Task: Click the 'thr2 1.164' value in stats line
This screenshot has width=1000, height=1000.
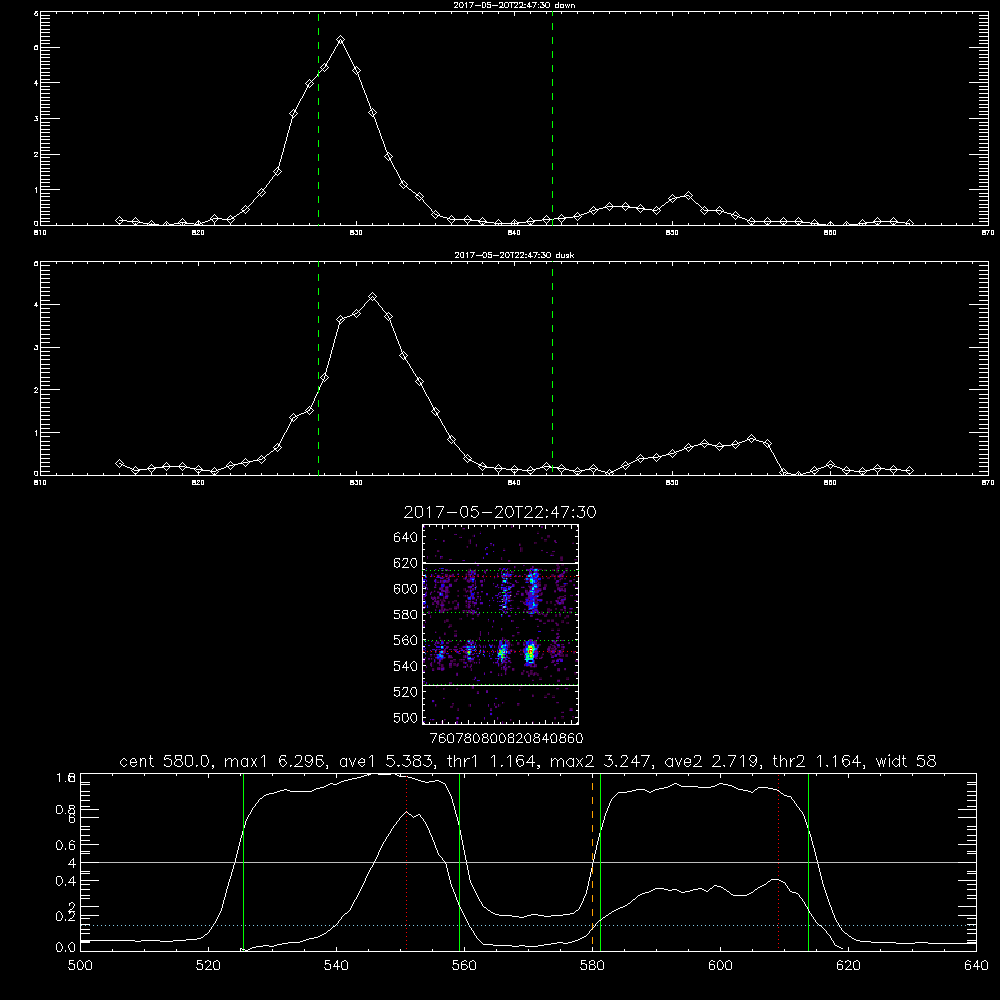Action: (817, 761)
